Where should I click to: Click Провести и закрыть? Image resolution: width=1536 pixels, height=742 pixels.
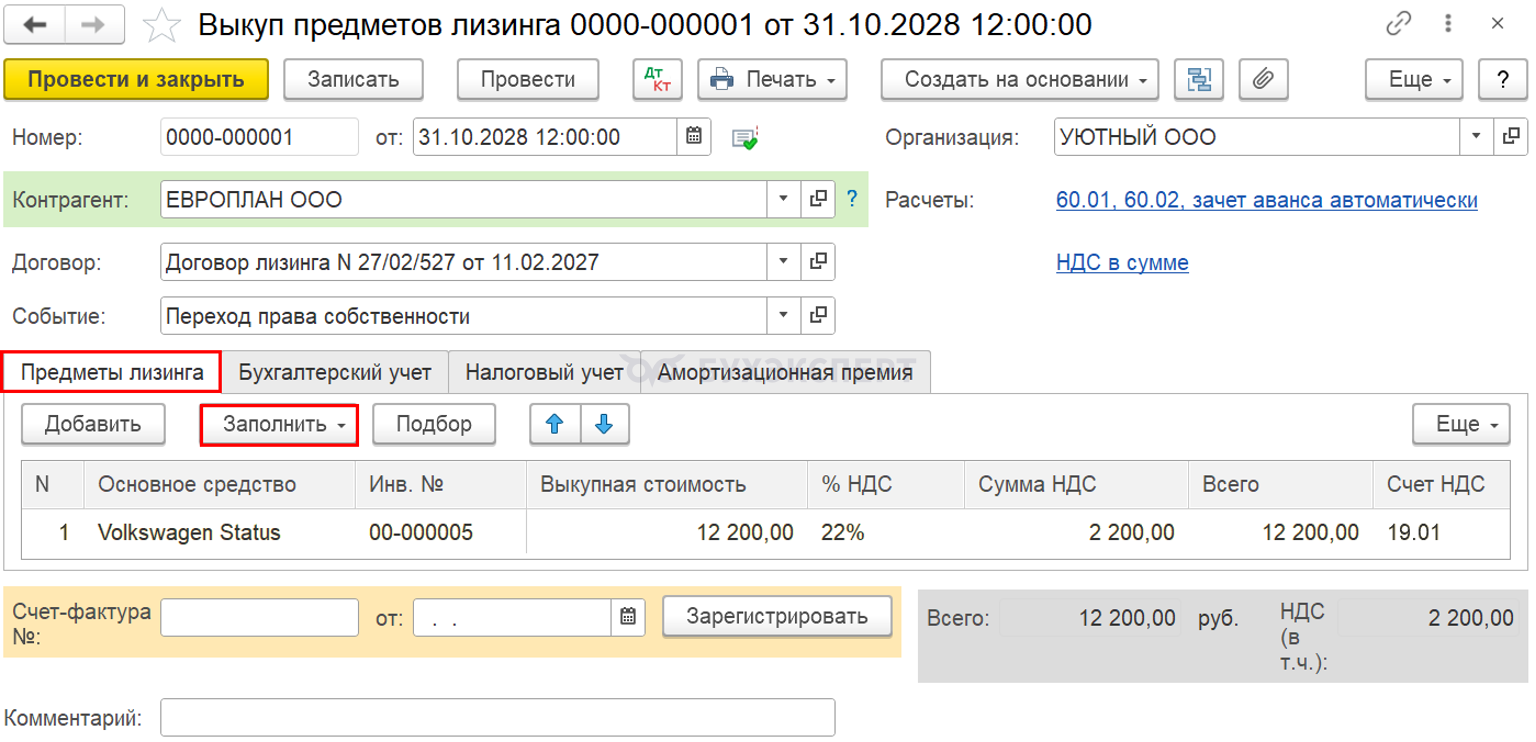(x=137, y=80)
